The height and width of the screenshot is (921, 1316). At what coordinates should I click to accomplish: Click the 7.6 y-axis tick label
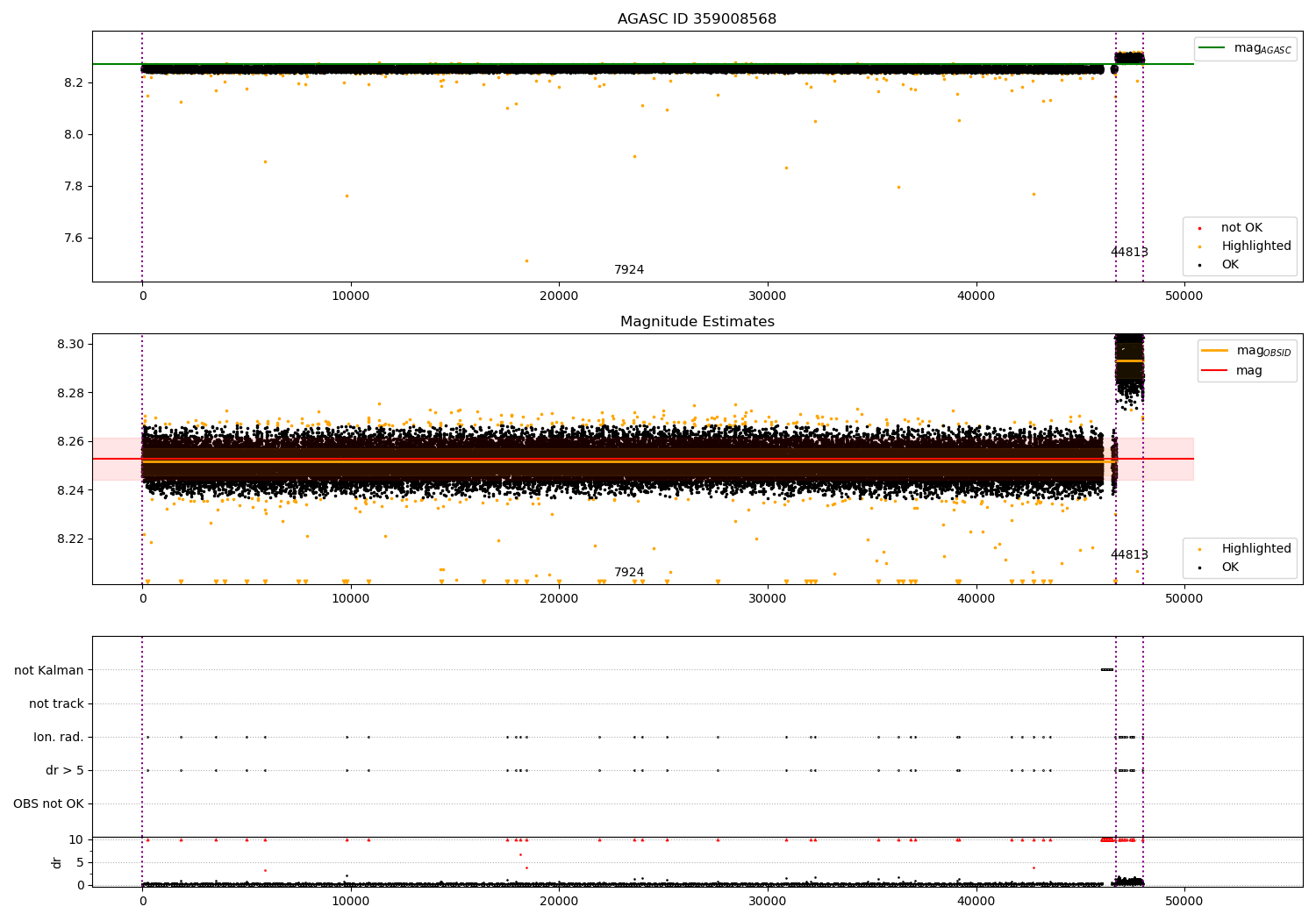tap(72, 239)
